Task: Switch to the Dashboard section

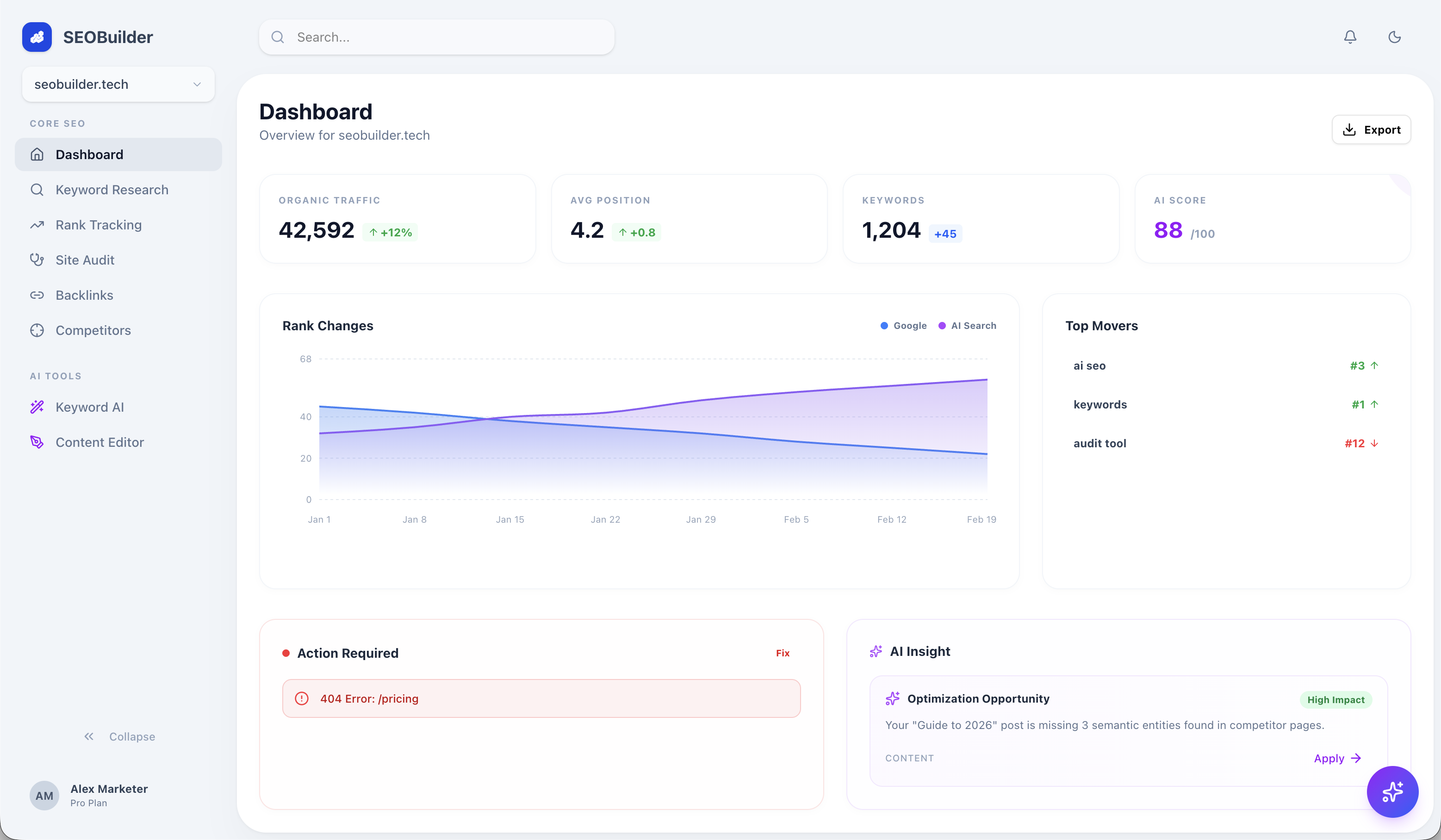Action: 89,154
